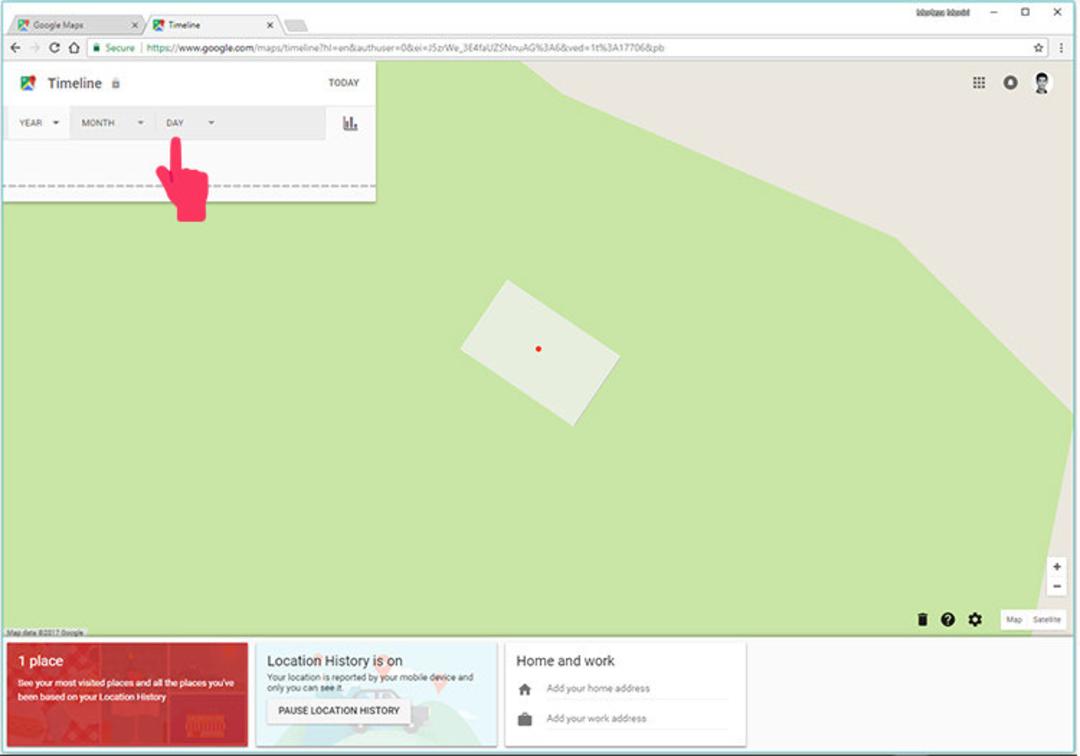Switch map to Map view
This screenshot has width=1080, height=756.
[1014, 619]
